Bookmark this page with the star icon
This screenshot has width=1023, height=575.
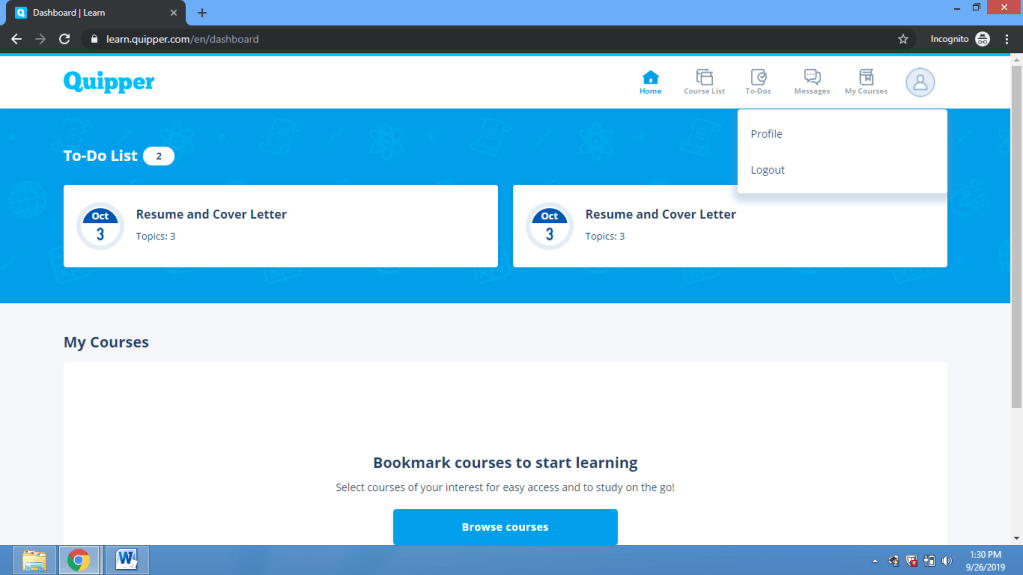pyautogui.click(x=903, y=39)
